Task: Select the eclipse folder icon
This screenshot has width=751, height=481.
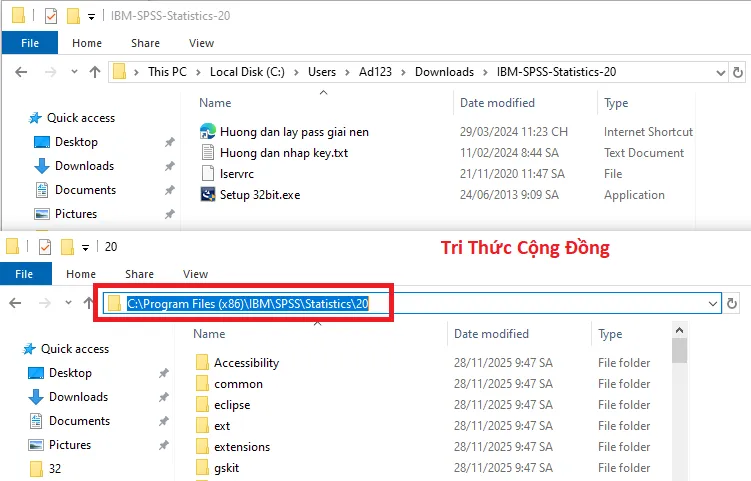Action: point(202,405)
